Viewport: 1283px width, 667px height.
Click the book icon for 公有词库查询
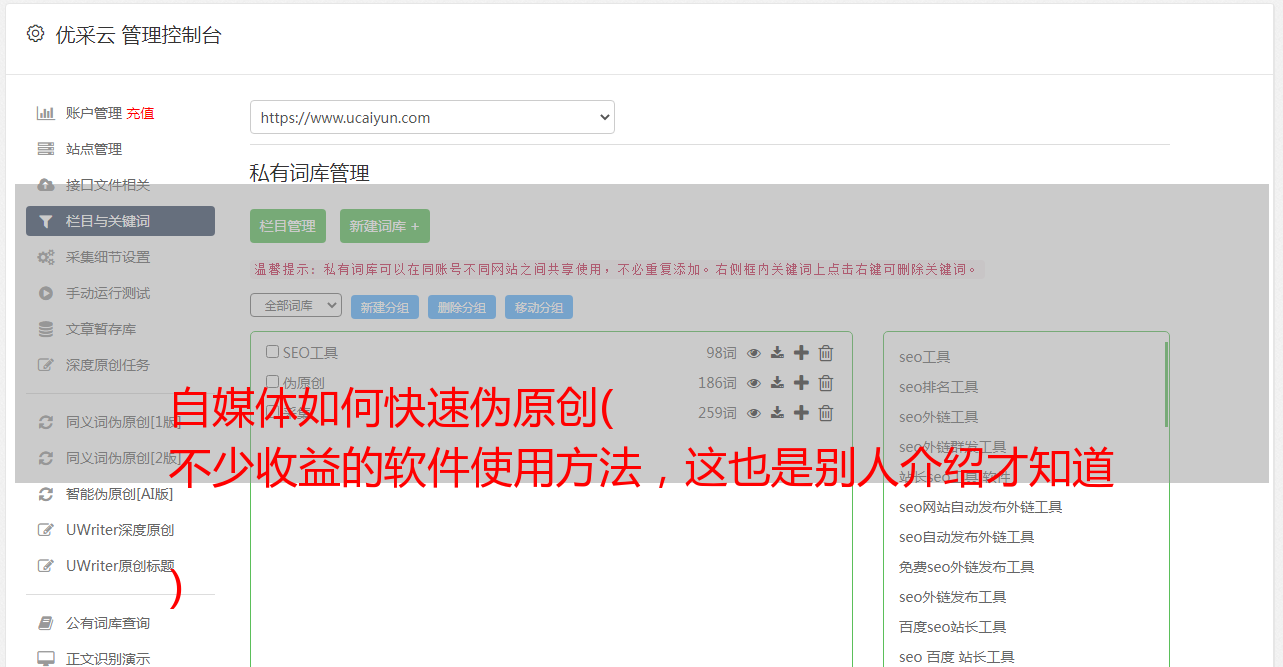tap(46, 623)
